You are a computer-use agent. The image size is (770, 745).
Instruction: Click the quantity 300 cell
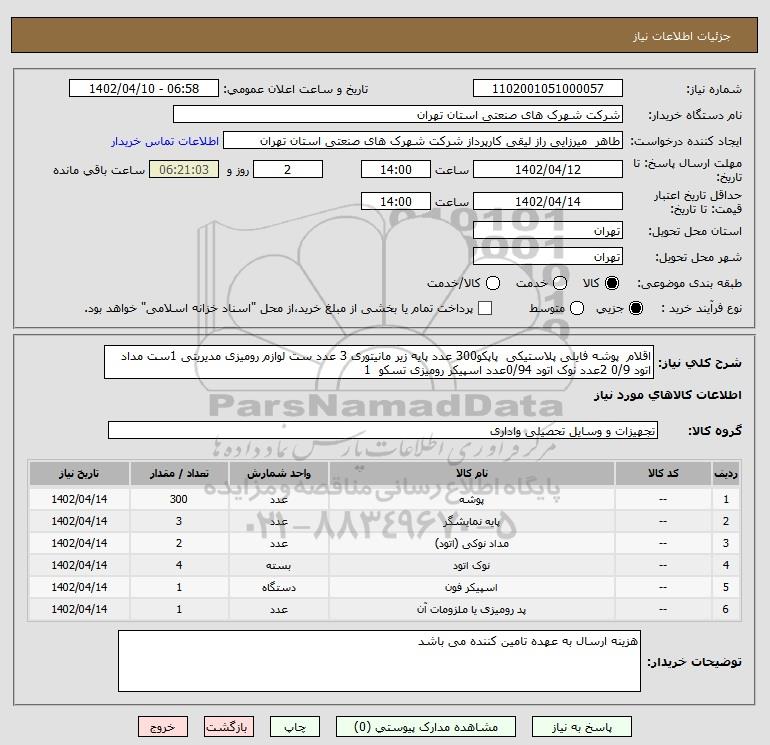point(179,499)
